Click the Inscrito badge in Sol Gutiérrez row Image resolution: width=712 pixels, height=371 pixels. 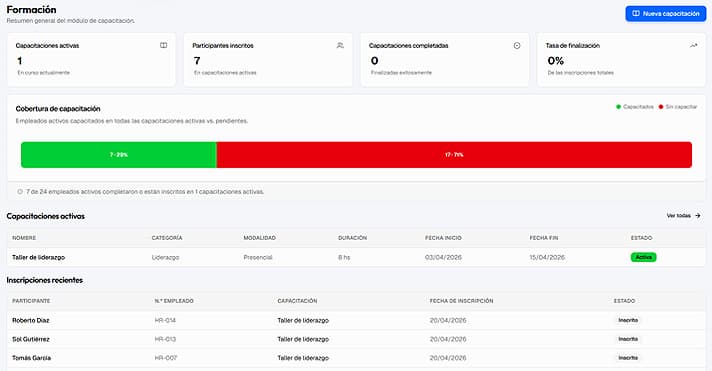(x=628, y=339)
